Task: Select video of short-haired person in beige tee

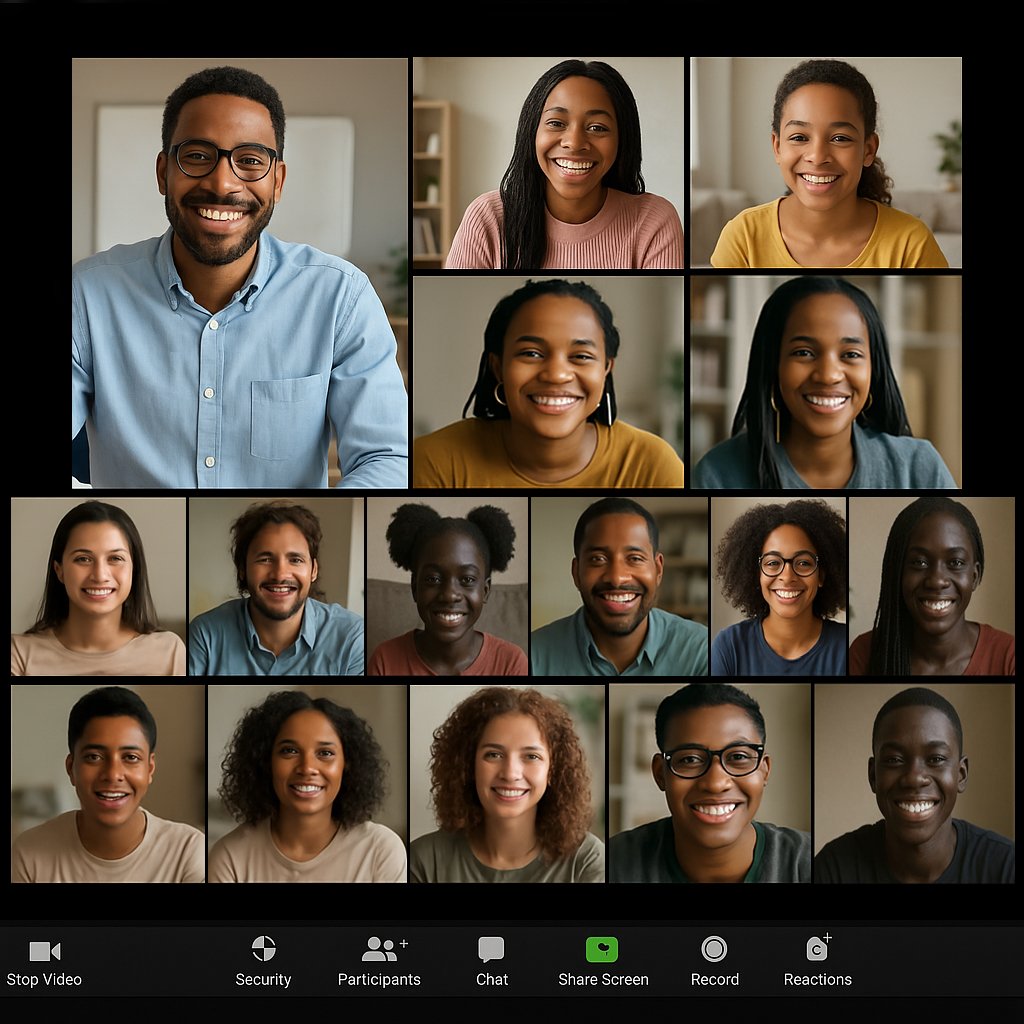Action: (108, 784)
